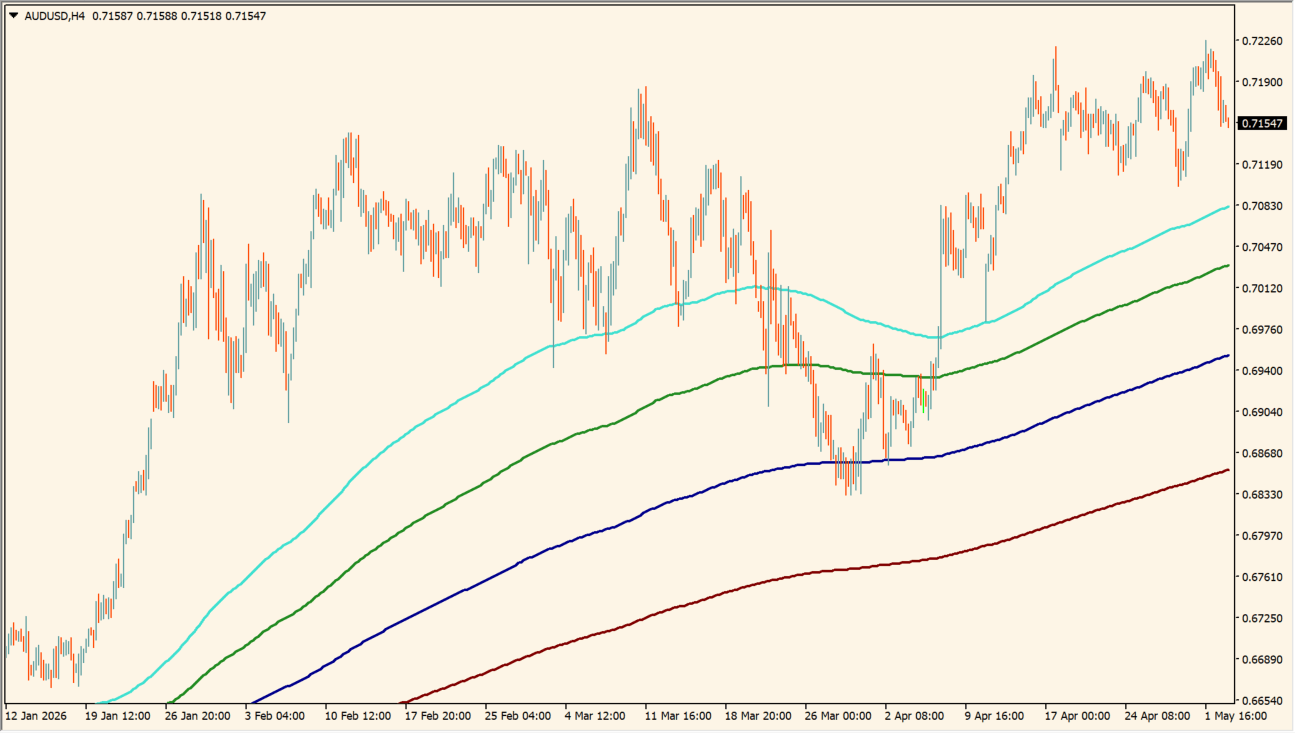This screenshot has width=1295, height=733.
Task: Click the 0.67610 price axis label
Action: point(1262,577)
